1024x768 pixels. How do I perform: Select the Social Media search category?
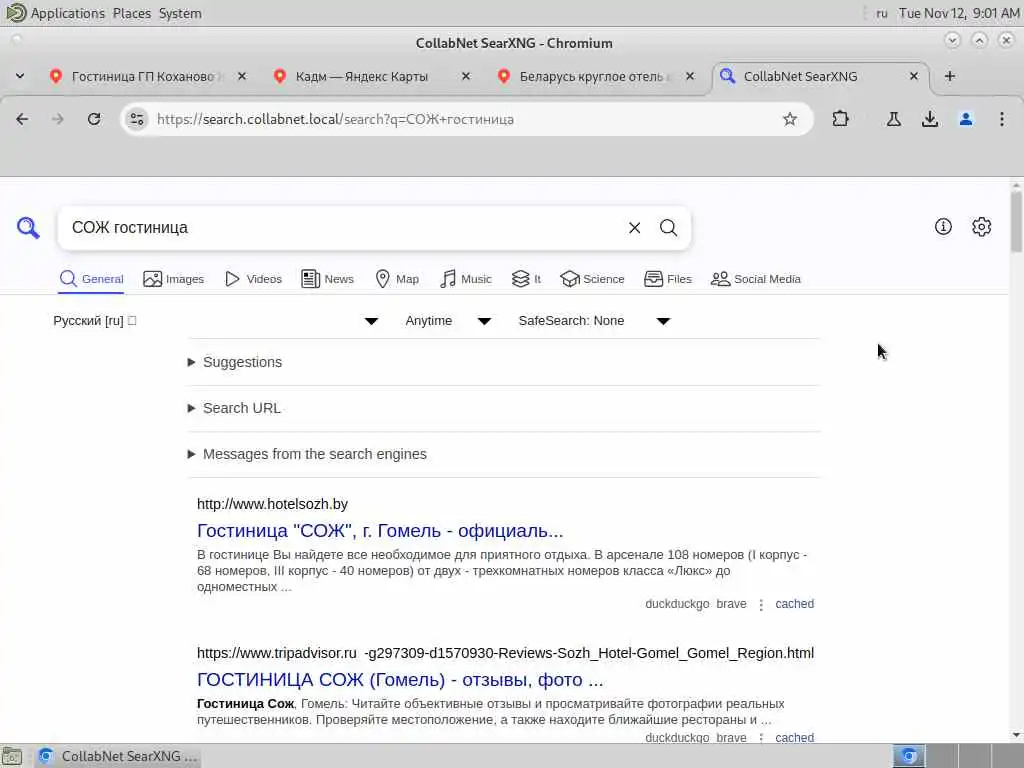[756, 279]
